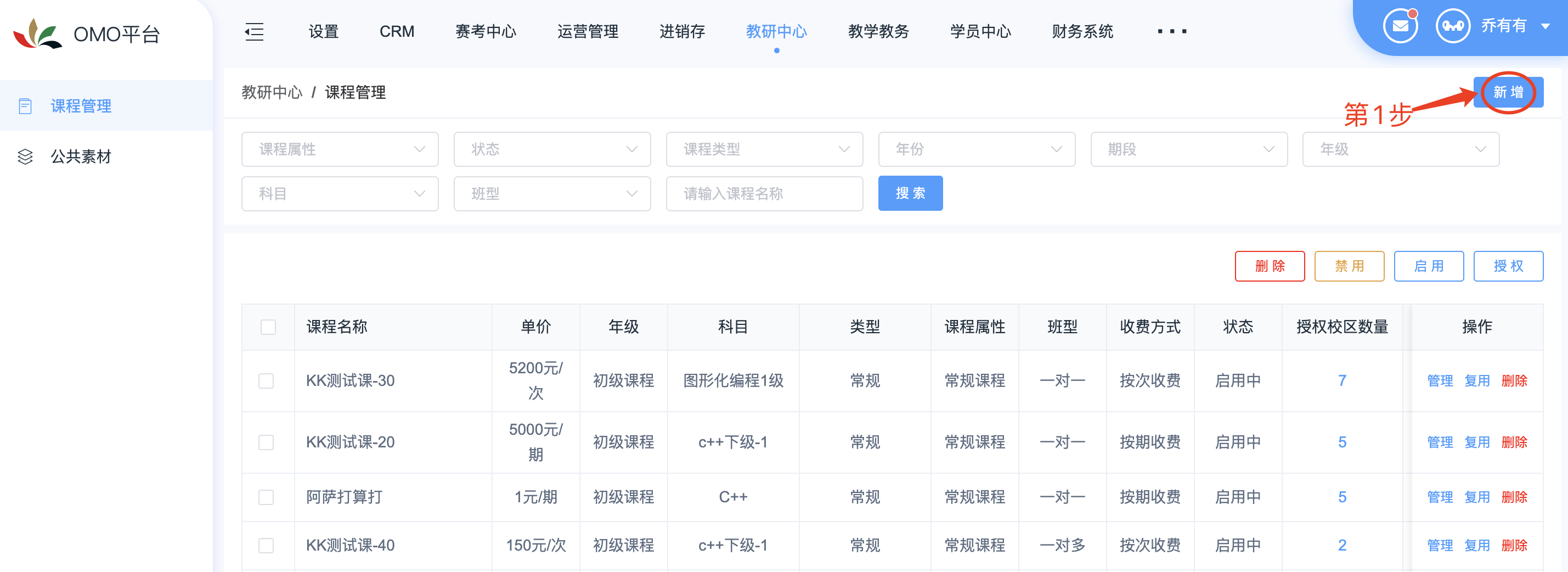1568x572 pixels.
Task: Click the 禁用 button
Action: tap(1349, 266)
